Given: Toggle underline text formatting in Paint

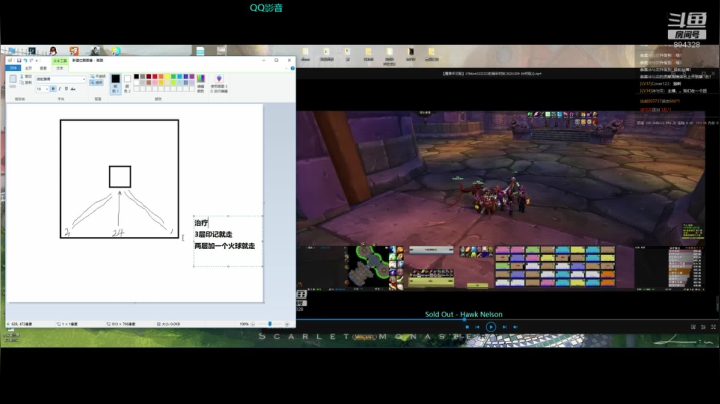Looking at the screenshot, I should point(66,89).
